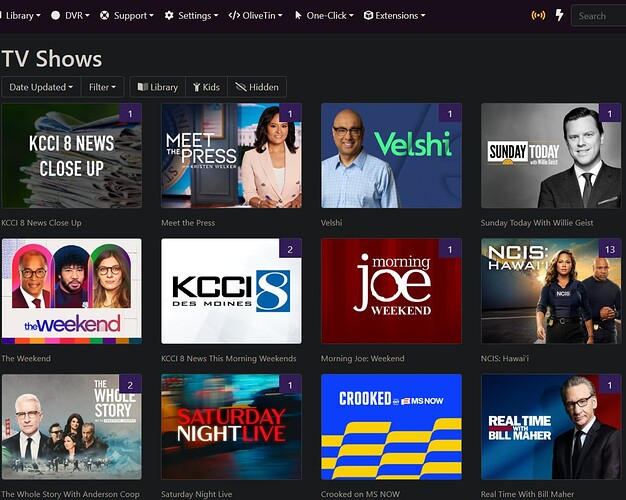This screenshot has width=626, height=500.
Task: Click the episode count badge 13 on NCIS: Hawai'i
Action: (x=610, y=250)
